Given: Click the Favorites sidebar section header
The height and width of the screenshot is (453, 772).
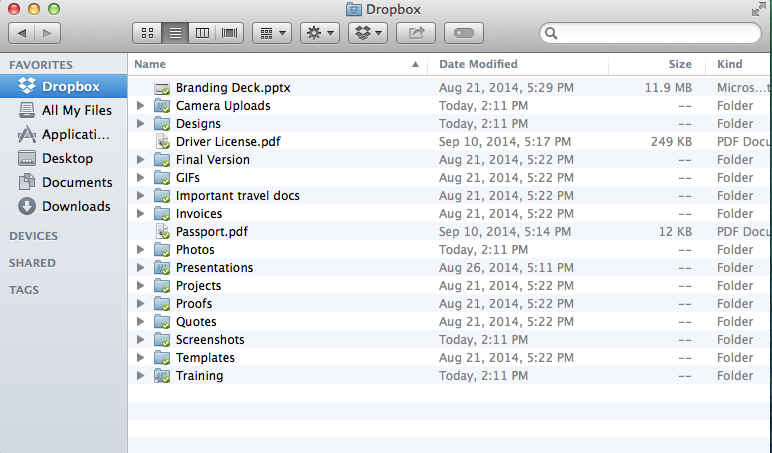Looking at the screenshot, I should (41, 65).
